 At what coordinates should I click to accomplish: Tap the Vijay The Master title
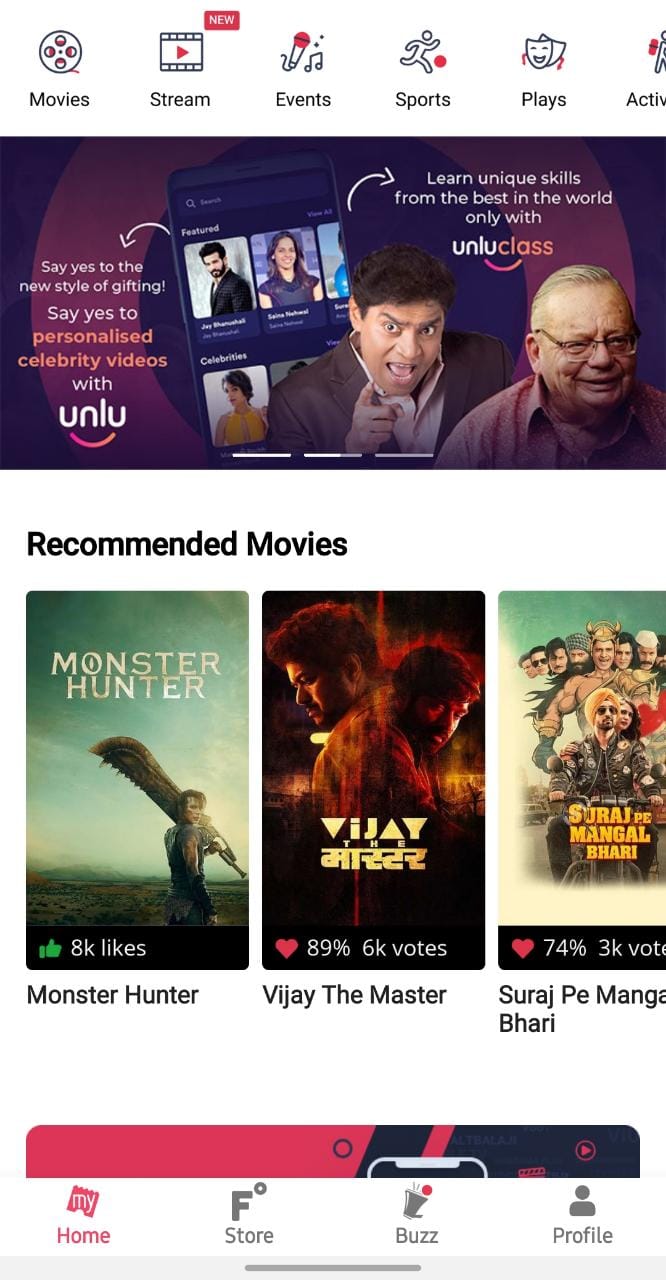coord(354,995)
